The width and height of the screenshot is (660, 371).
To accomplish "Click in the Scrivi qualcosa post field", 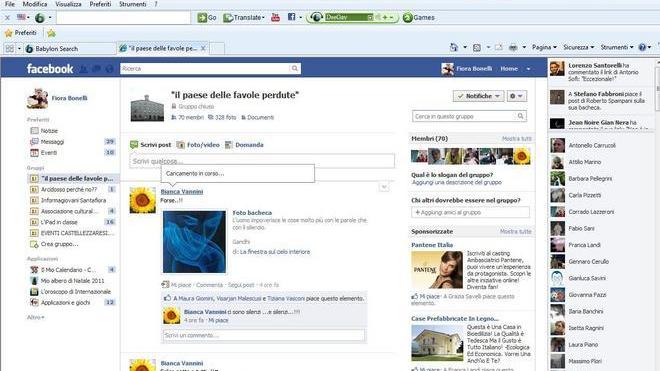I will point(262,161).
